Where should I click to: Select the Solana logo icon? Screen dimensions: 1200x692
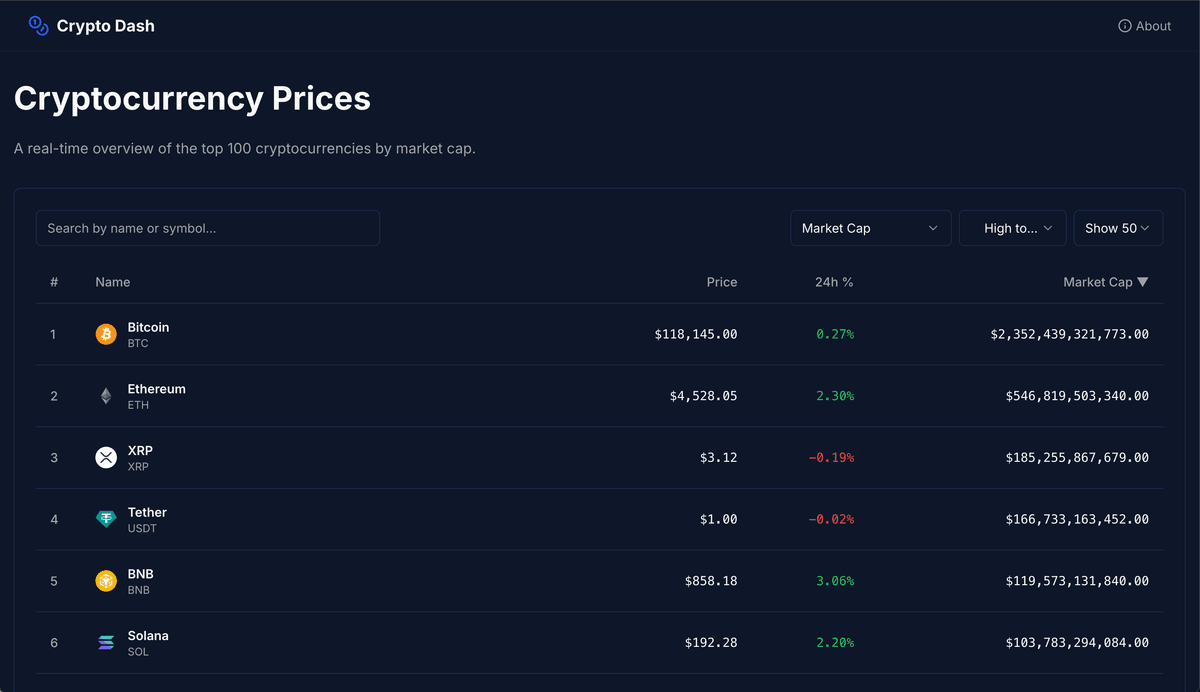coord(106,642)
